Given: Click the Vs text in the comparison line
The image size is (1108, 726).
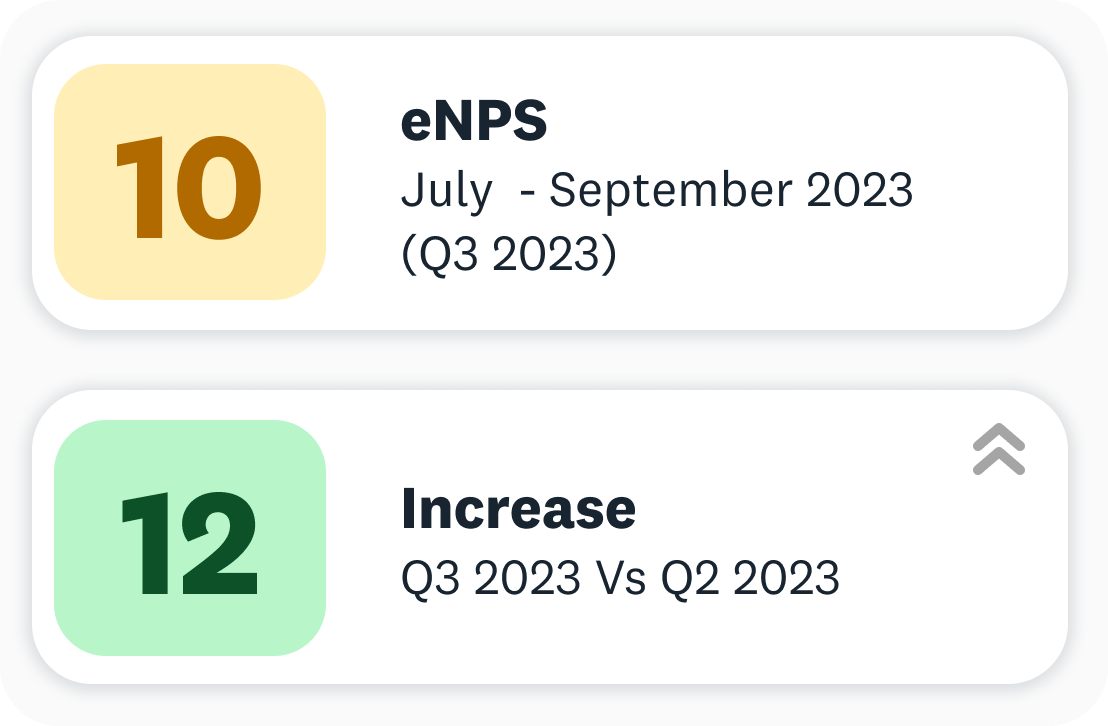Looking at the screenshot, I should pyautogui.click(x=620, y=578).
